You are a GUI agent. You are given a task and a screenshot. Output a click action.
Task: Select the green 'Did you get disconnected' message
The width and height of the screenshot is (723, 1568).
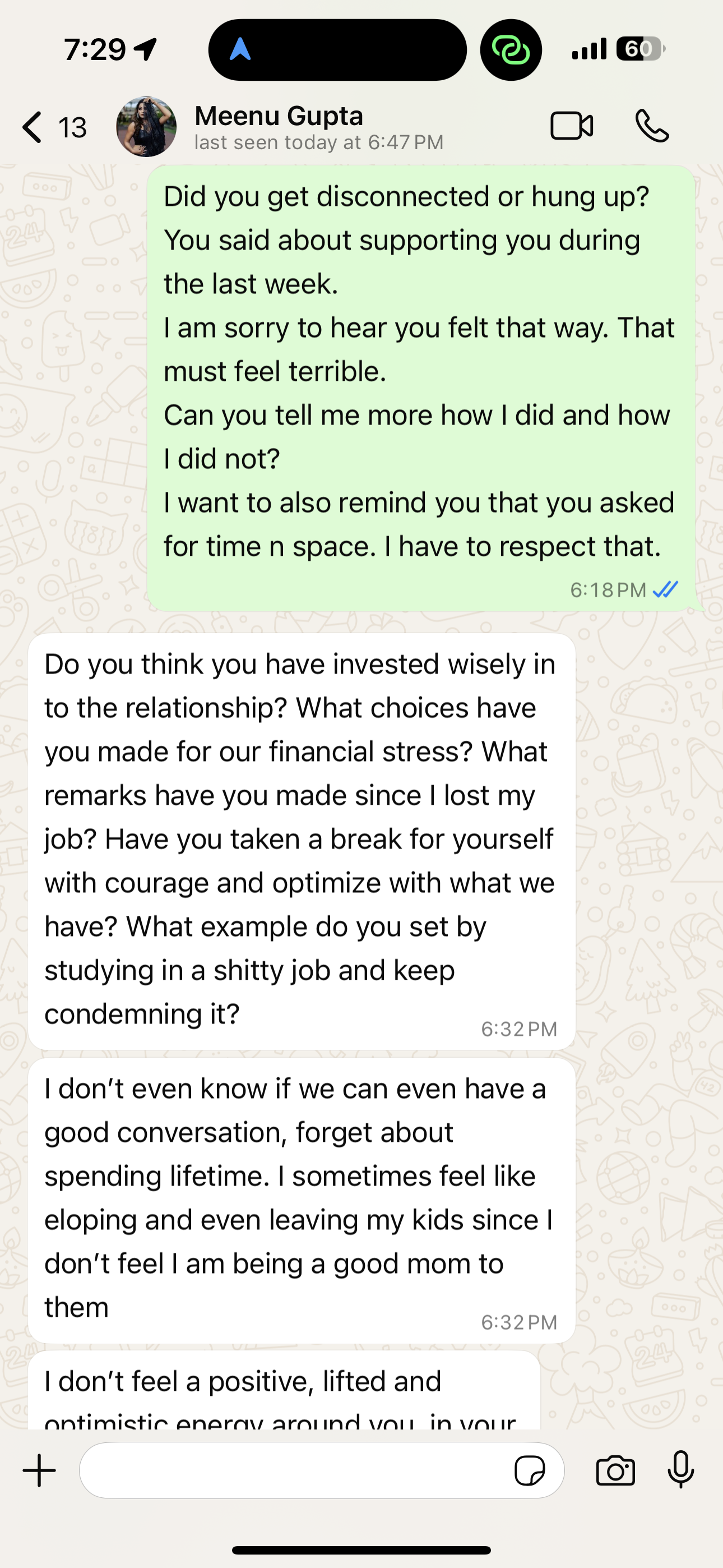(x=420, y=371)
